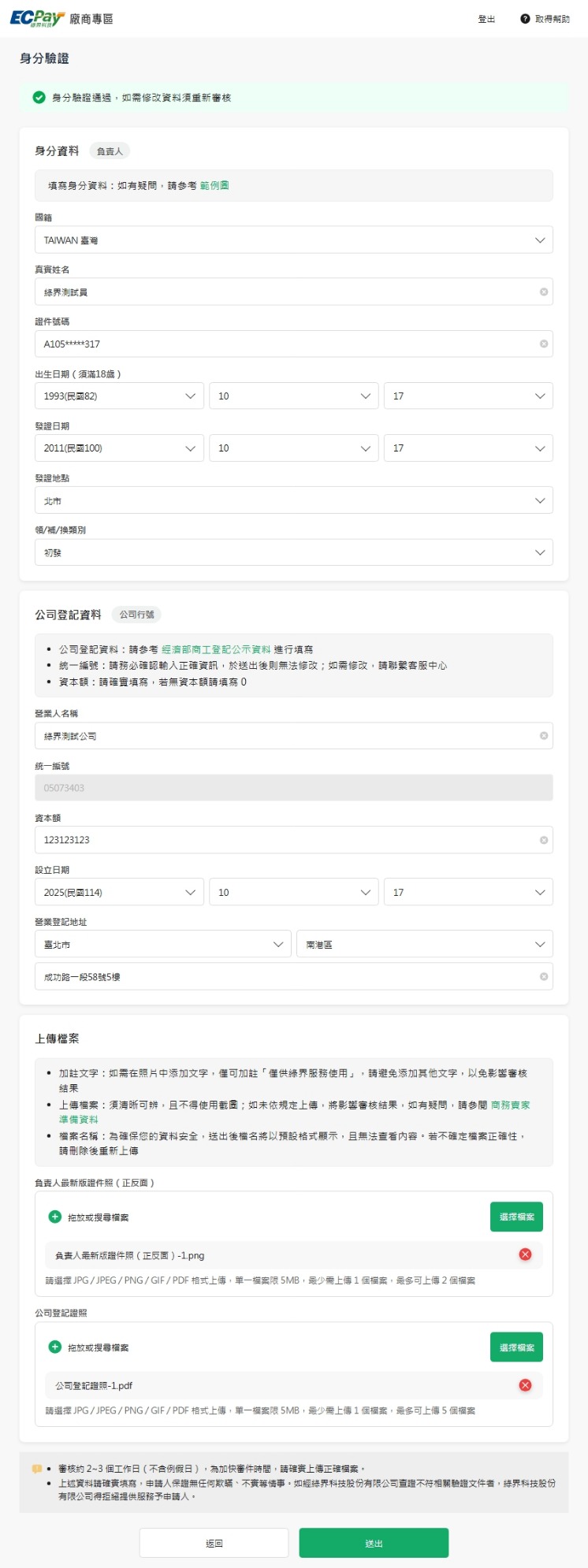Click the green 送出 submit button
588x1568 pixels.
[x=374, y=1544]
